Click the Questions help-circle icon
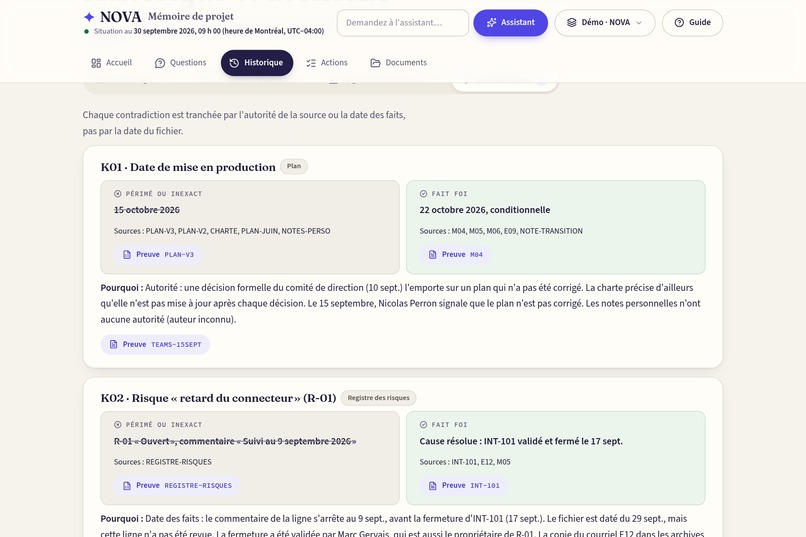Image resolution: width=806 pixels, height=537 pixels. 160,63
